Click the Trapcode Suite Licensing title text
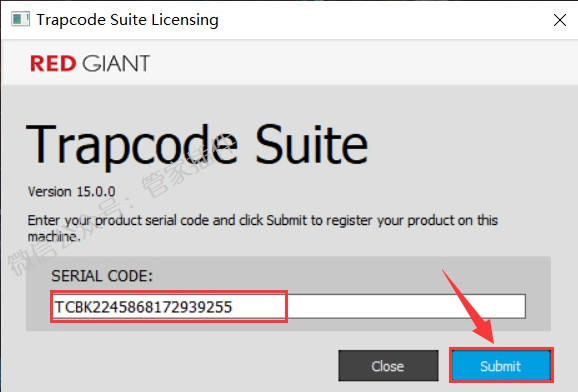 point(128,20)
